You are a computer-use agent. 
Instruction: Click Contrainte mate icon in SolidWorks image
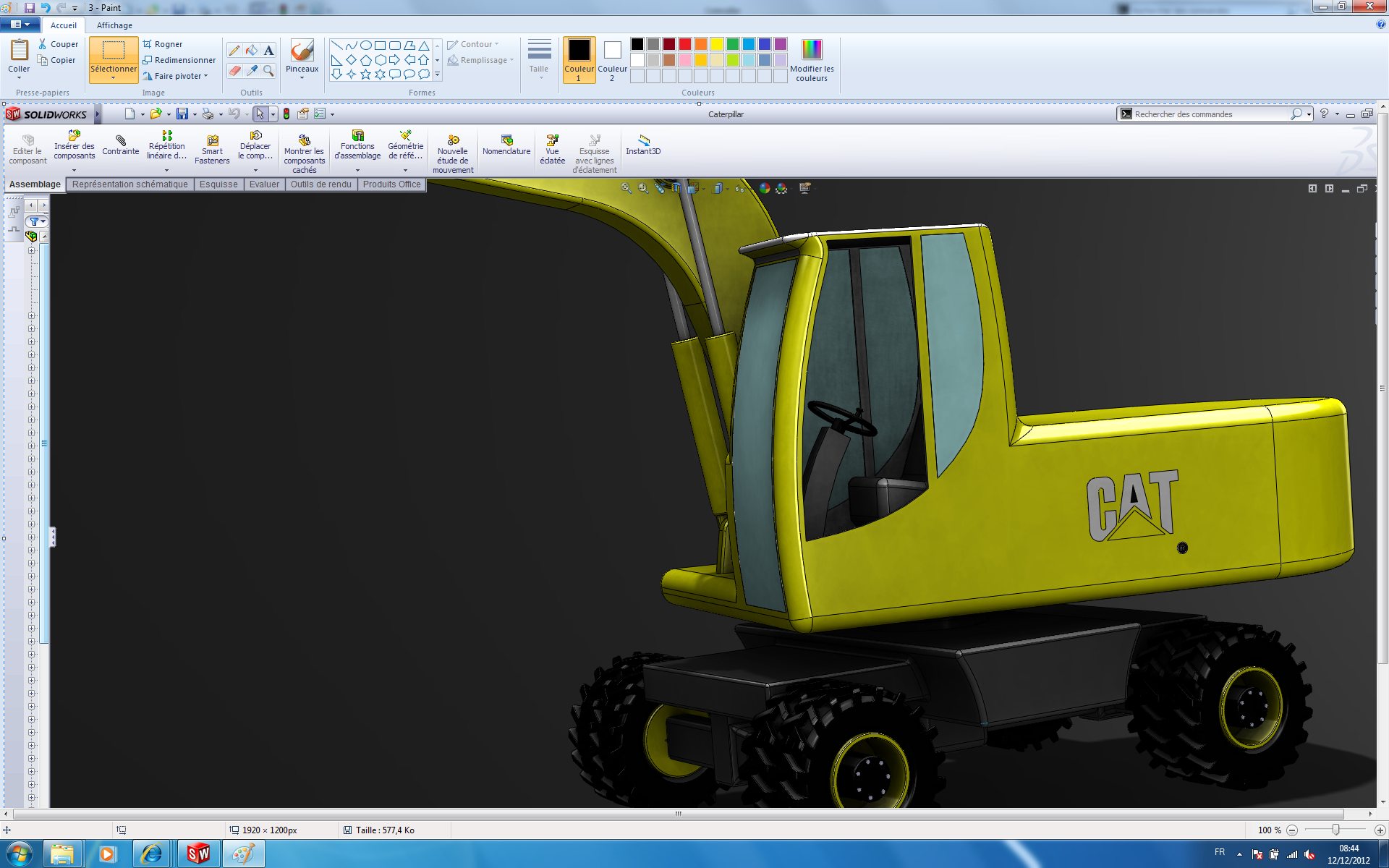[x=120, y=145]
